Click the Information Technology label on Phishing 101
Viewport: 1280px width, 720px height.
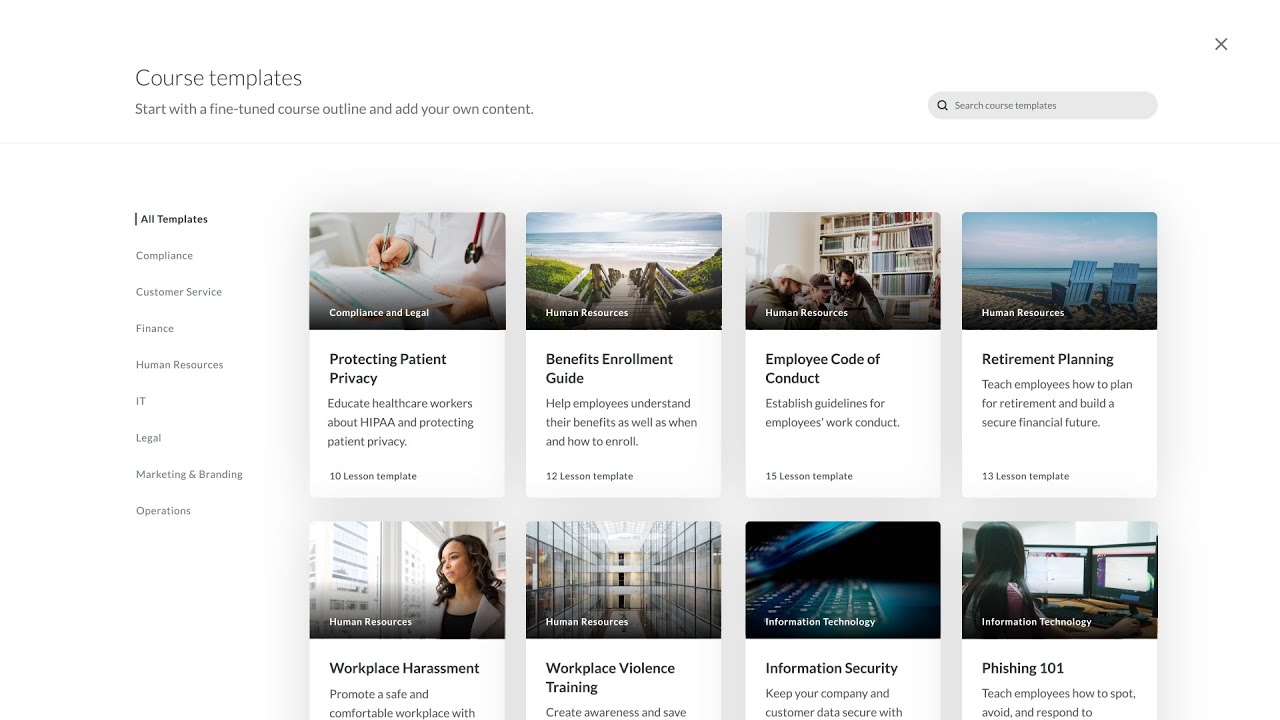coord(1037,622)
